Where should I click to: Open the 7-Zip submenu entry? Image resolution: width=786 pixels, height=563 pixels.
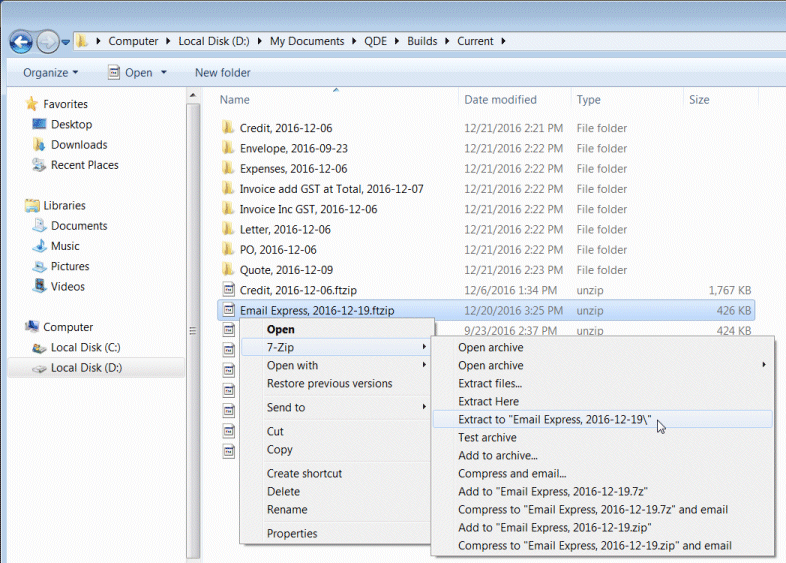[x=336, y=347]
